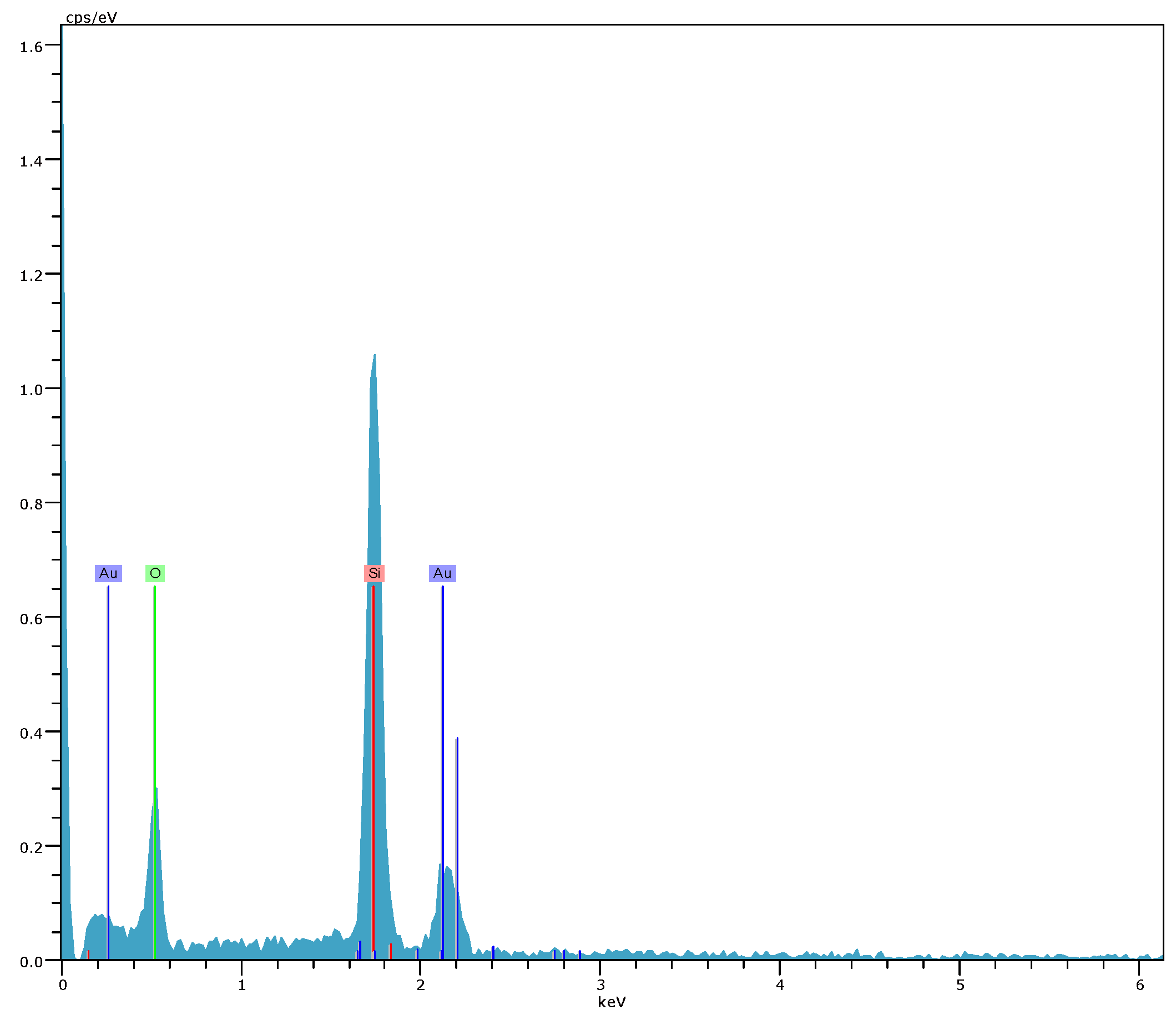Click the keV axis title
Image resolution: width=1176 pixels, height=1020 pixels.
coord(612,1002)
